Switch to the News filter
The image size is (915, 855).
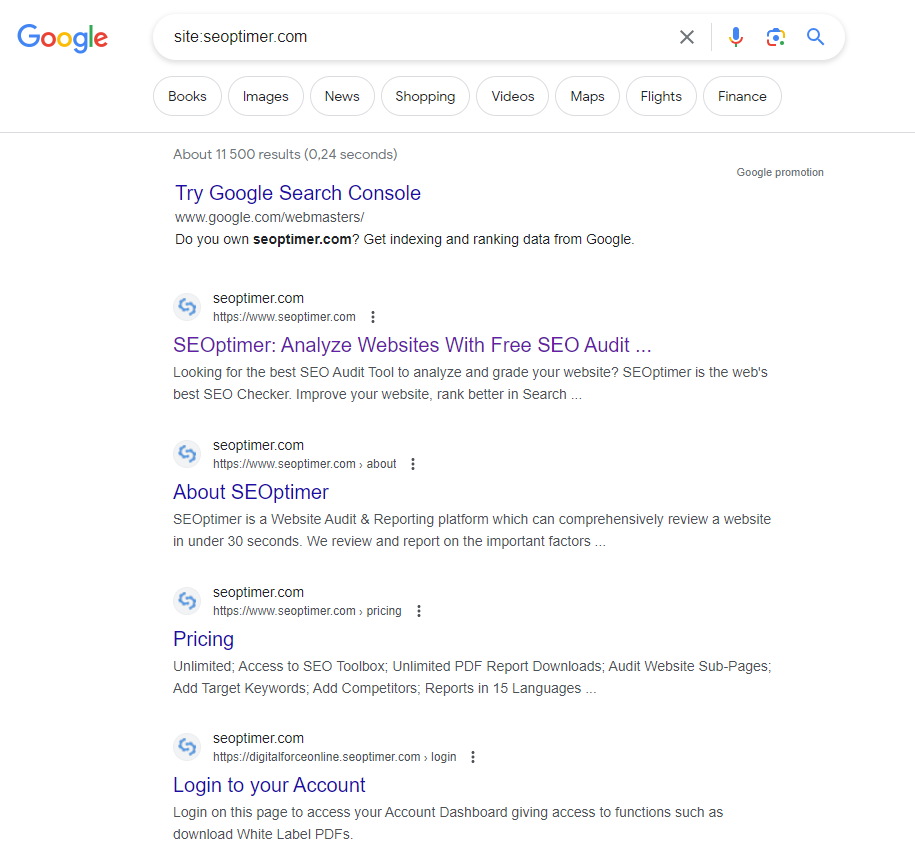(342, 96)
